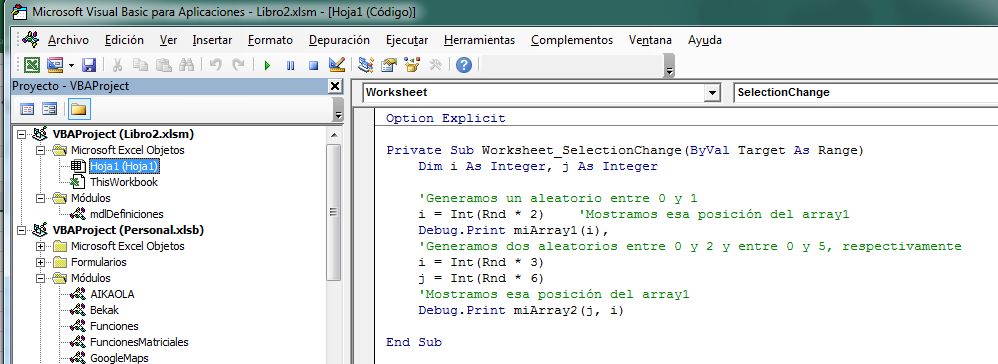Save the Libro2.xlsm project
Viewport: 998px width, 364px height.
[89, 65]
